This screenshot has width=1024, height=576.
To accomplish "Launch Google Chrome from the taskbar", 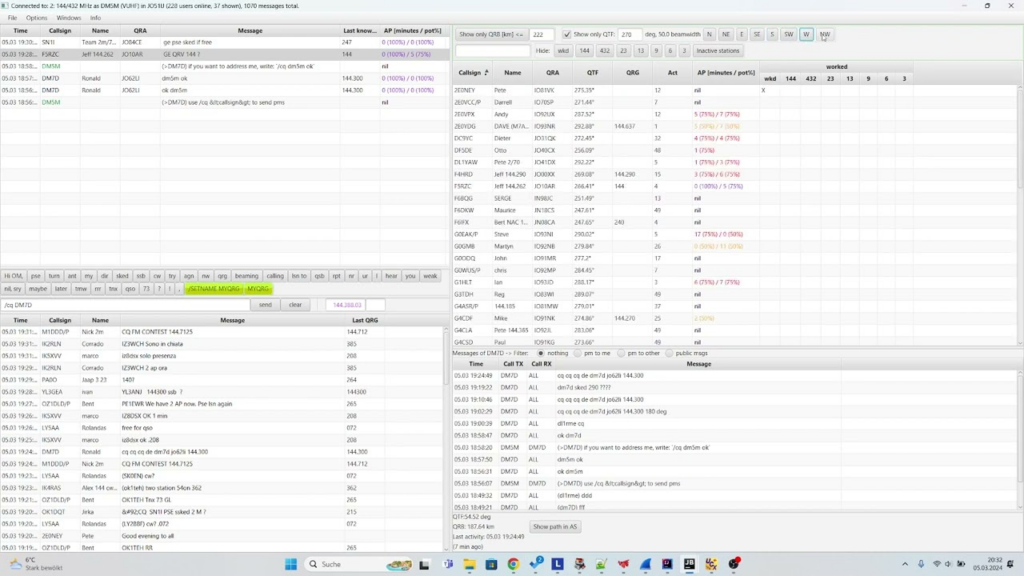I will click(513, 564).
